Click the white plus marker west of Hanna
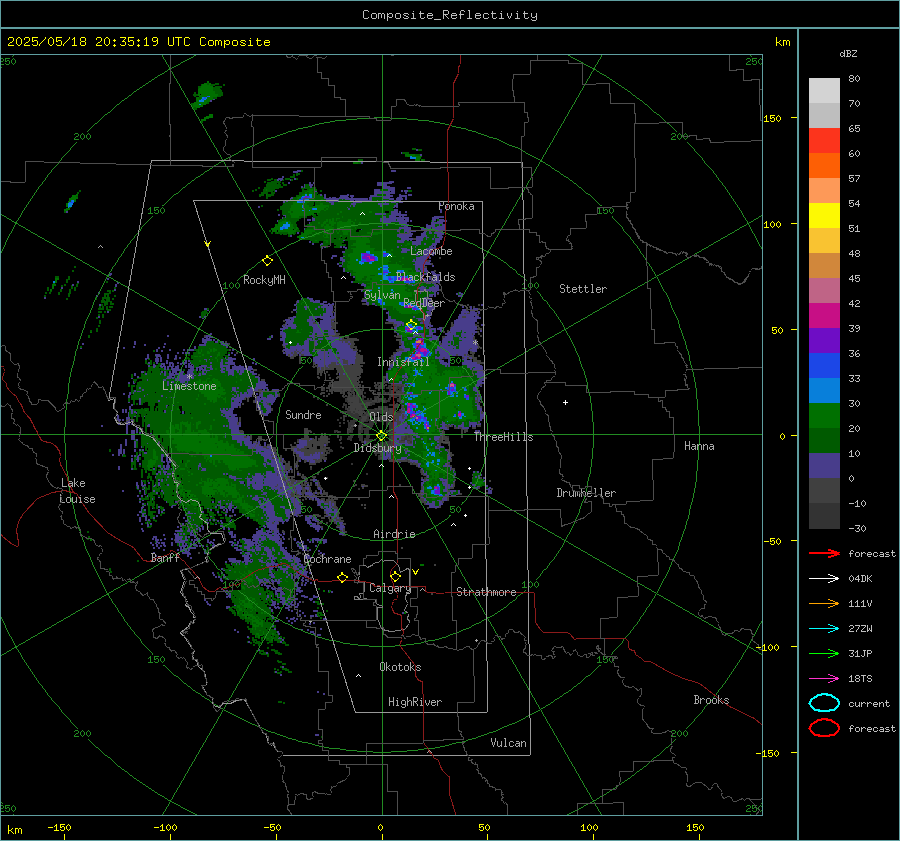The image size is (900, 841). pyautogui.click(x=565, y=402)
